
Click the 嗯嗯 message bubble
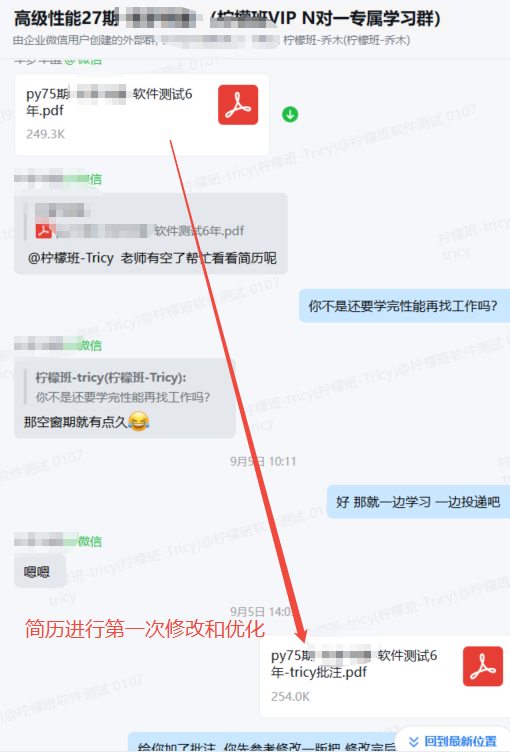(x=40, y=571)
